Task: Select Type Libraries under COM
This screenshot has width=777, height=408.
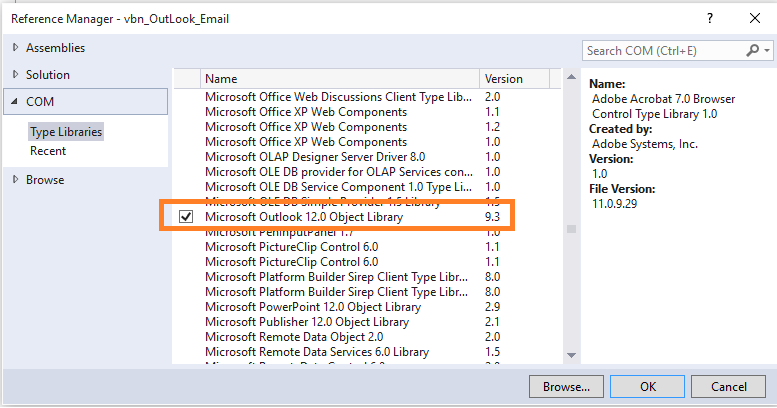Action: [x=66, y=132]
